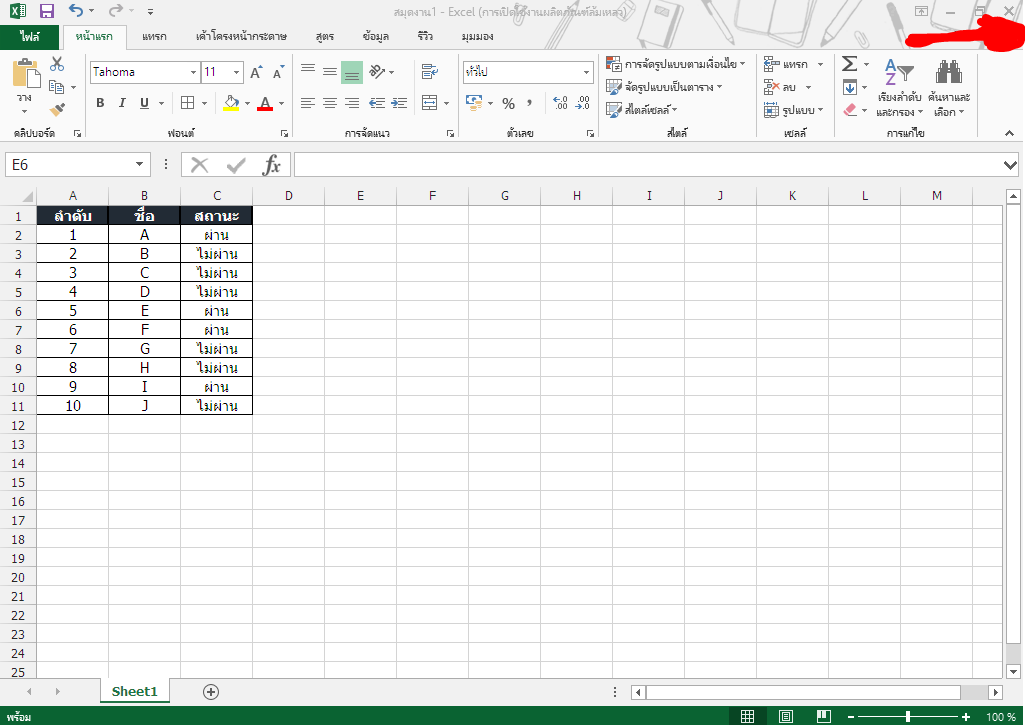Switch to Normal view in status bar

(747, 717)
